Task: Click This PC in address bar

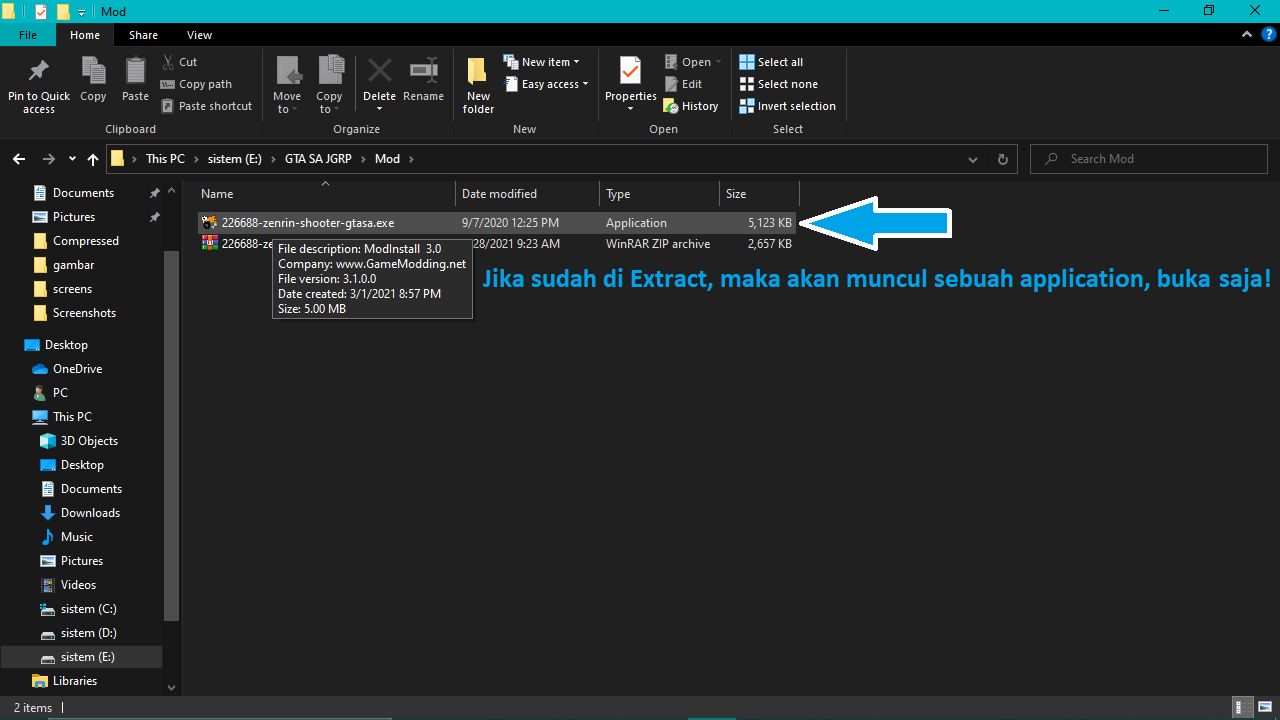Action: pos(165,159)
